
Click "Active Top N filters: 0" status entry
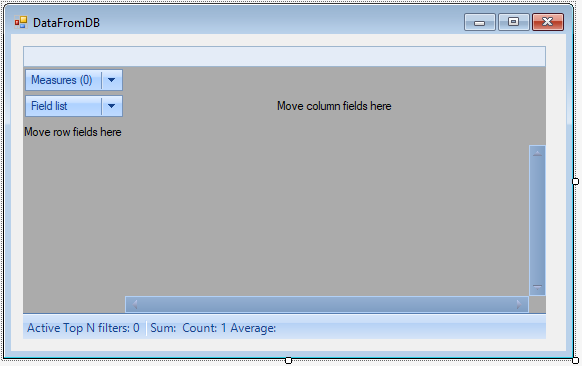[83, 328]
